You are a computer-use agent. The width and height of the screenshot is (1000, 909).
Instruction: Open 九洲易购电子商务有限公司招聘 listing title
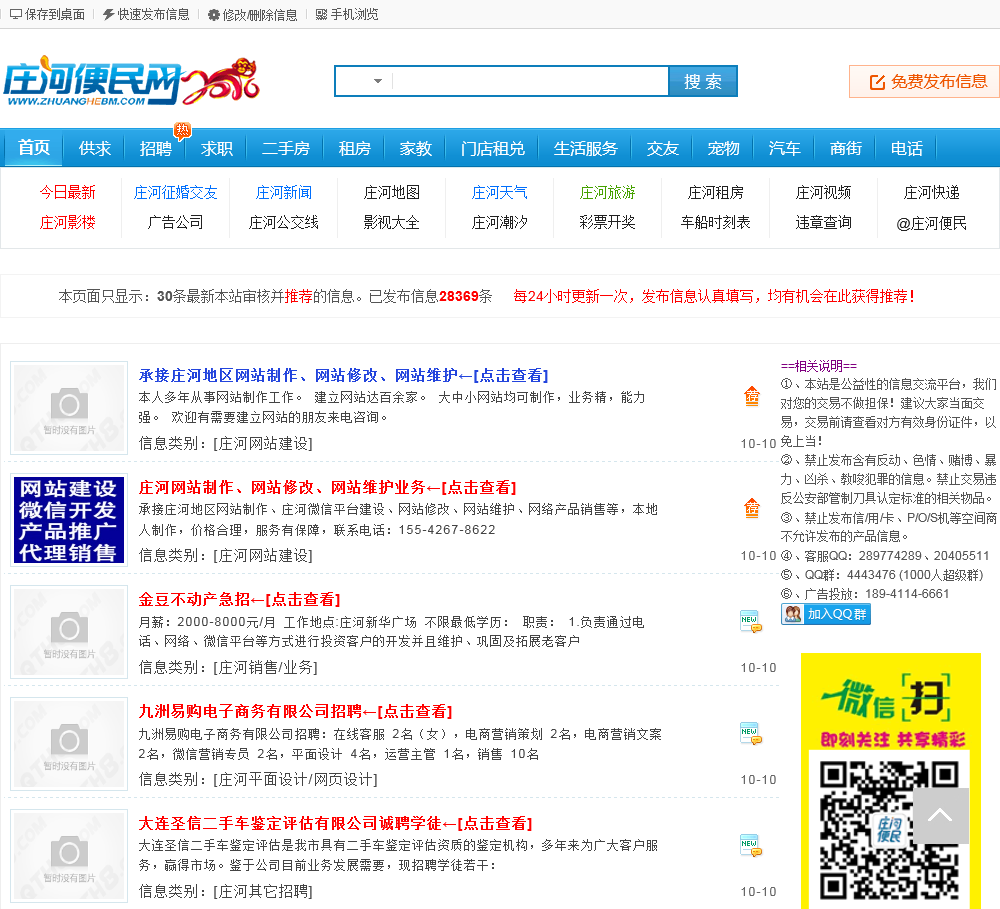pos(296,711)
